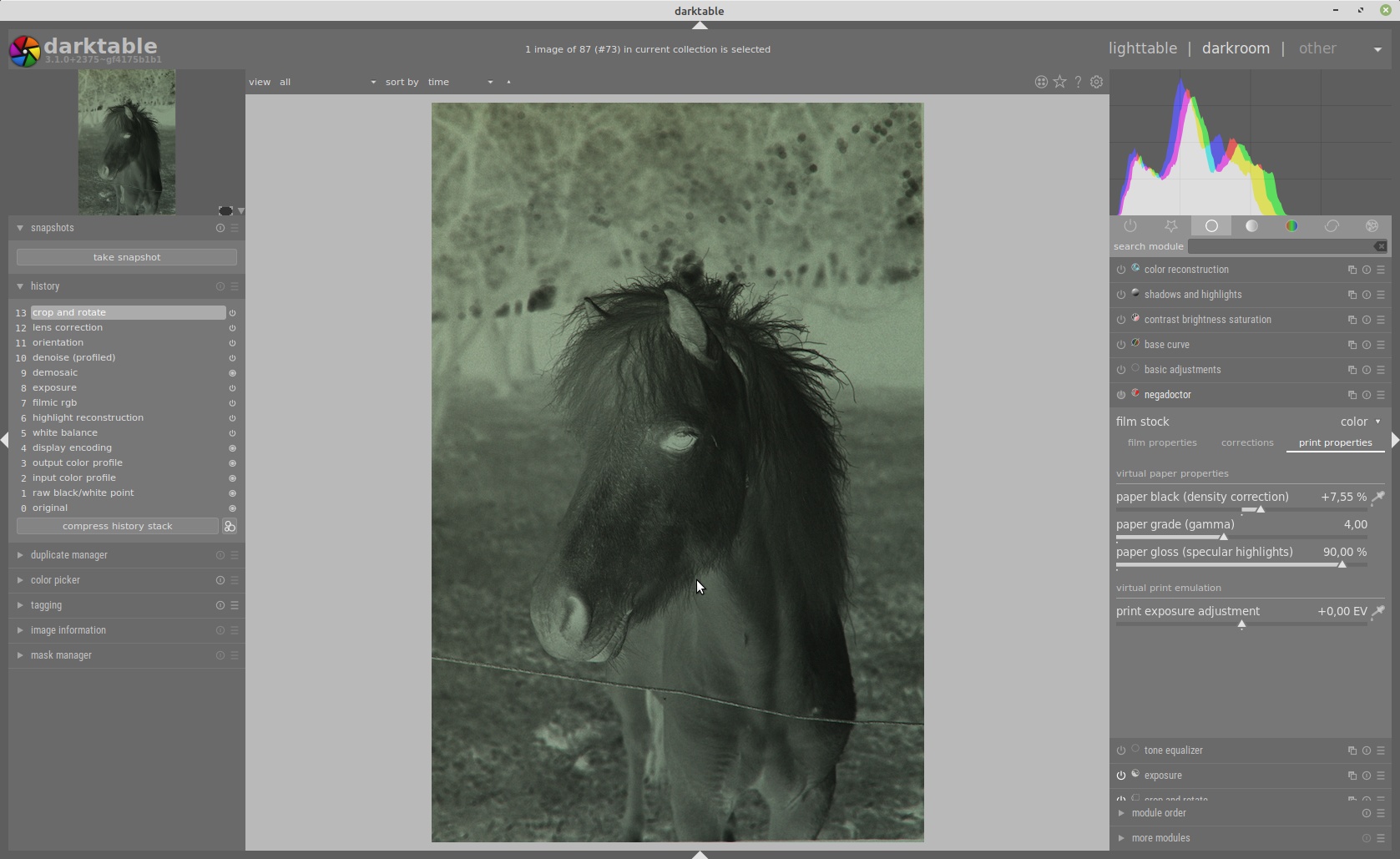Viewport: 1400px width, 859px height.
Task: Click the print exposure adjustment eyedropper
Action: click(1377, 612)
